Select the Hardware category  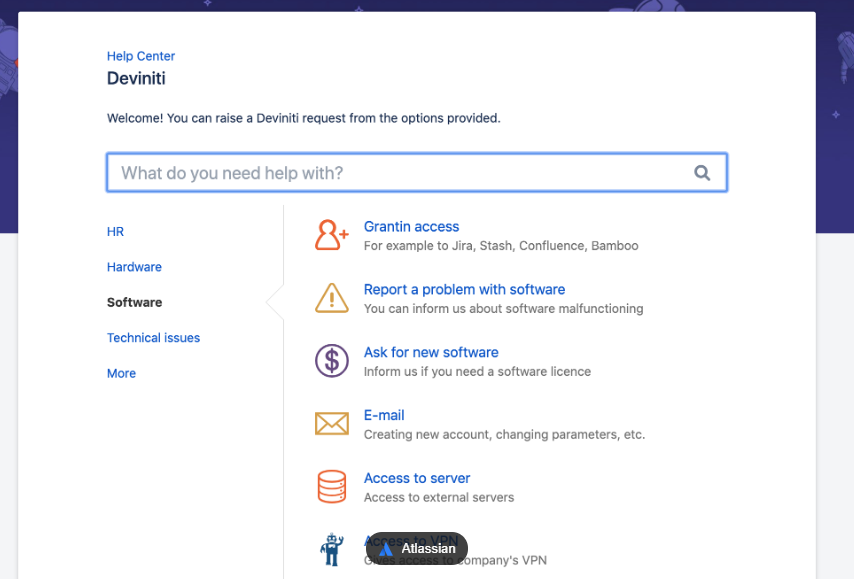(134, 267)
